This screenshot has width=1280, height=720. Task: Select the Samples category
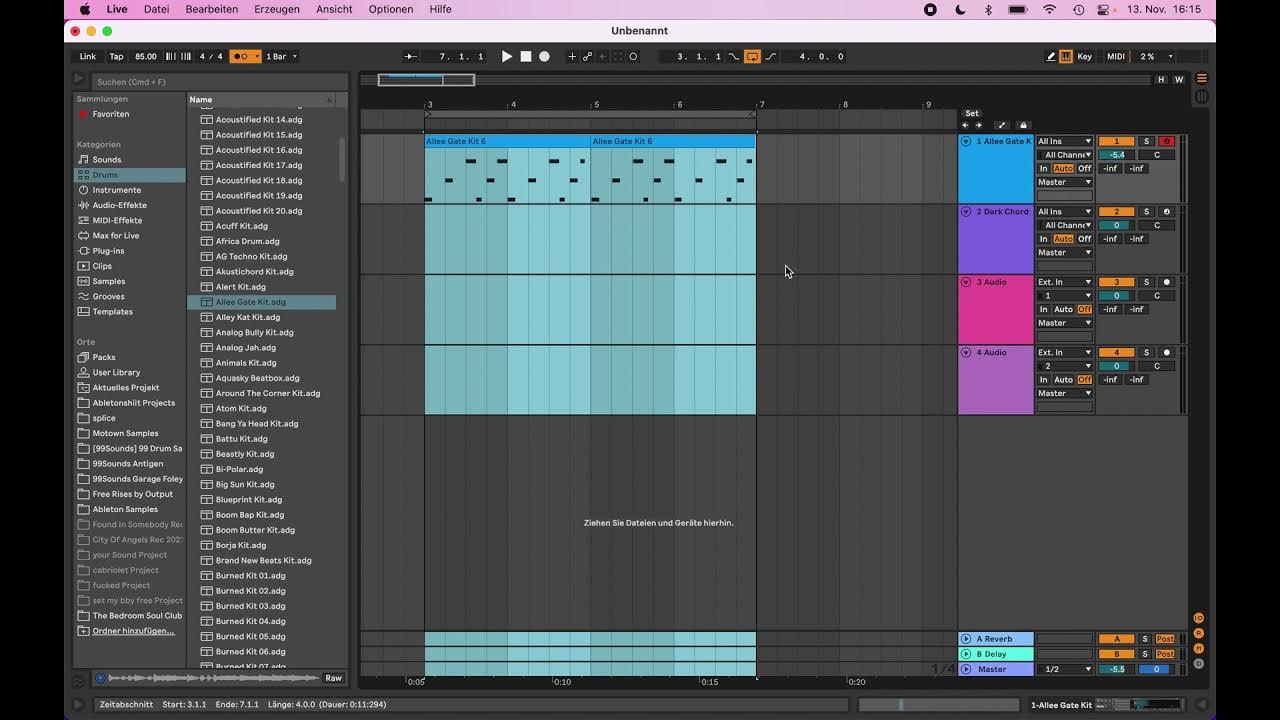108,281
